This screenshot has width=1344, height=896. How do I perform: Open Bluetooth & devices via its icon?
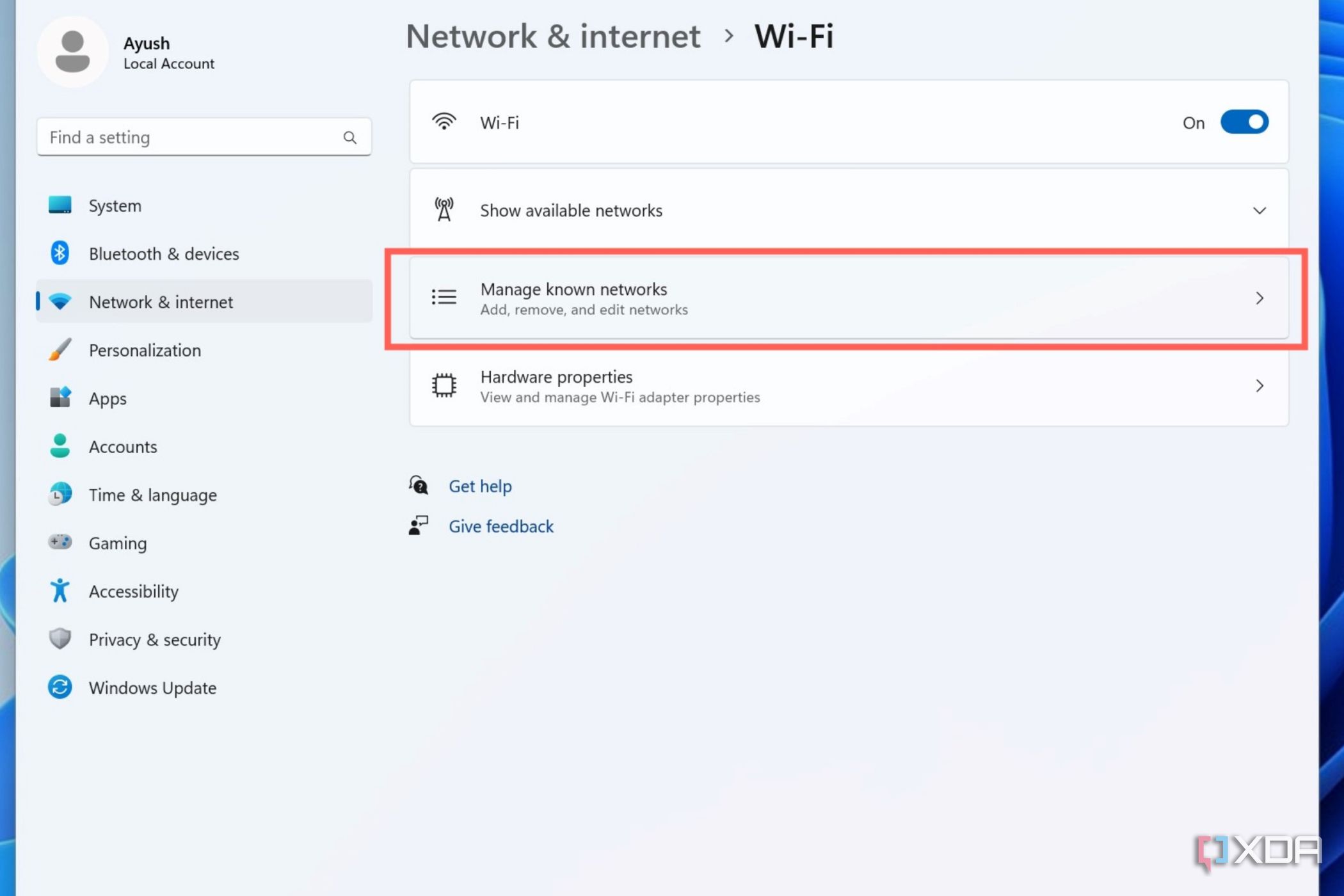60,253
